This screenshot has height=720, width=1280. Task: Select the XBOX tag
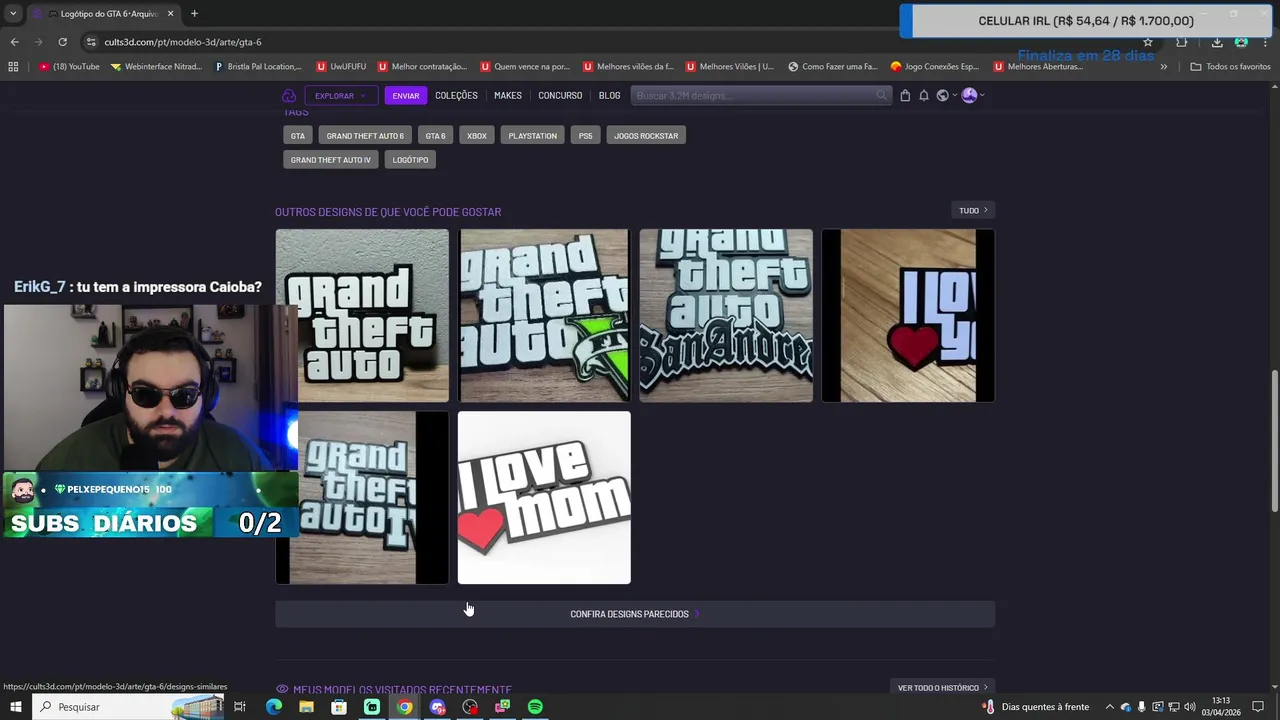[477, 136]
